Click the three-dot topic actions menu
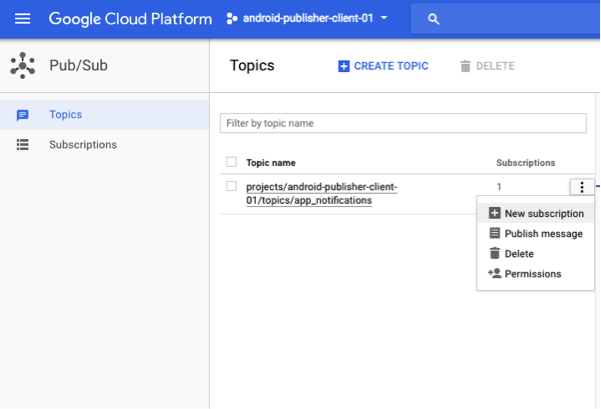This screenshot has height=409, width=601. pyautogui.click(x=581, y=187)
